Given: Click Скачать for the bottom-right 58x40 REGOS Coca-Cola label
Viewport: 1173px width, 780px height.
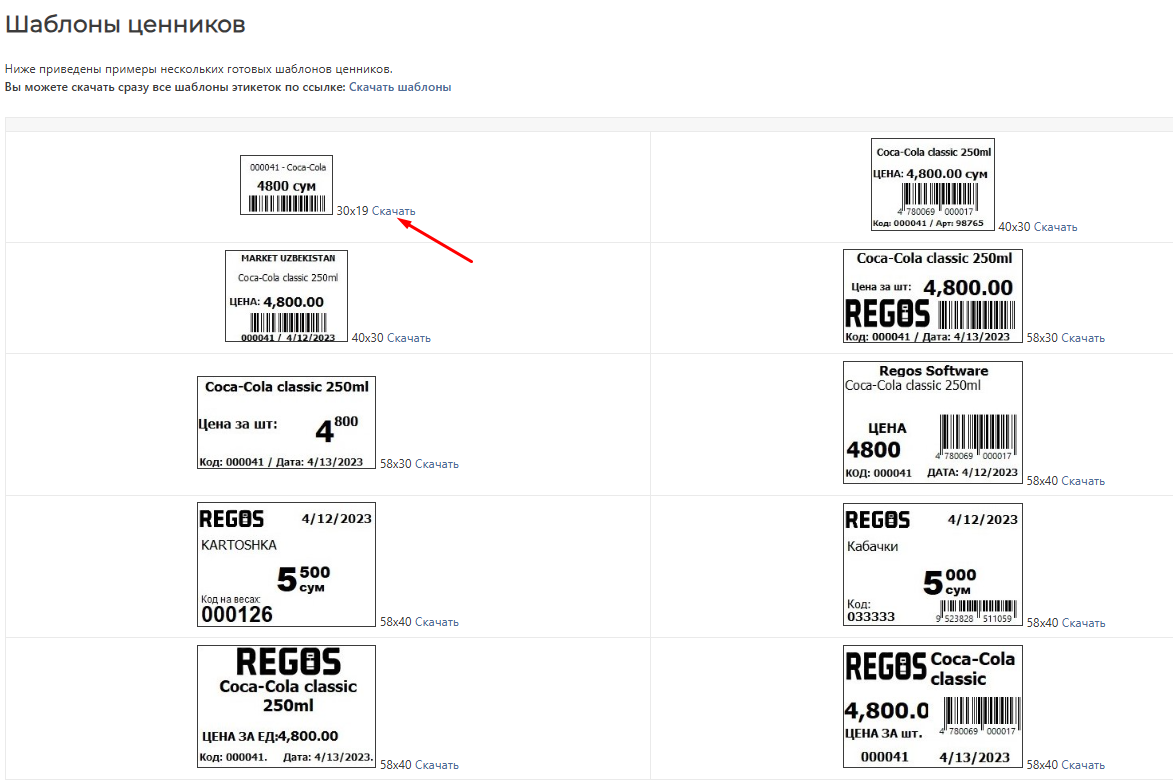Looking at the screenshot, I should [1083, 765].
